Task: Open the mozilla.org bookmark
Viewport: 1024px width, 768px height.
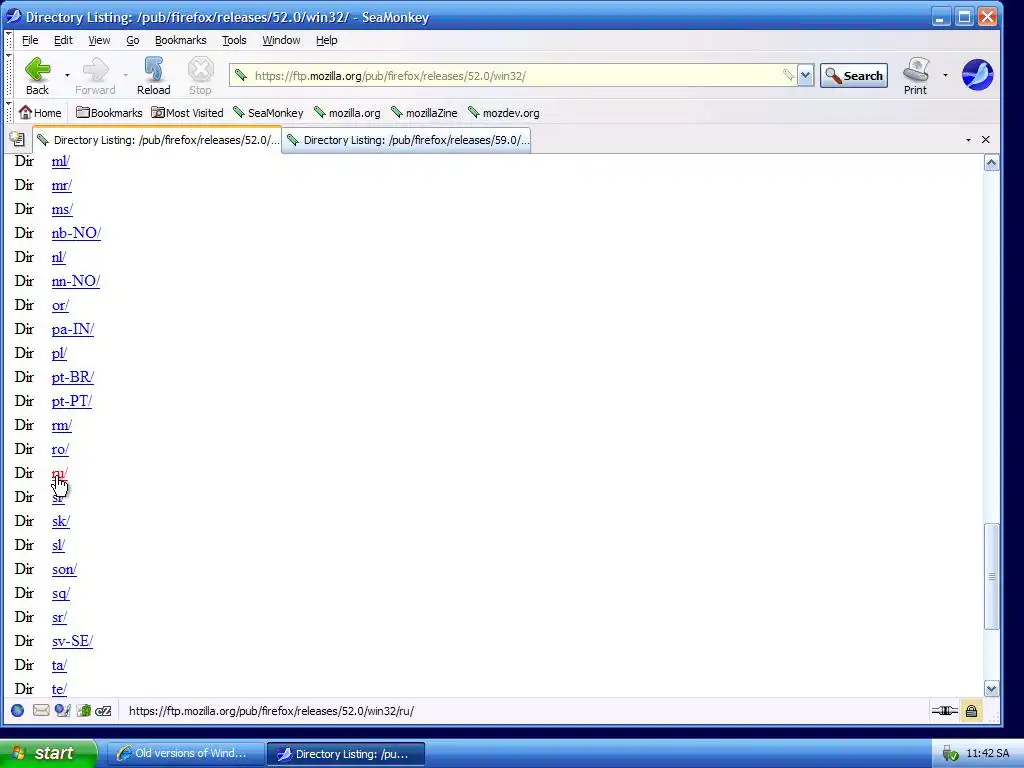Action: (347, 113)
